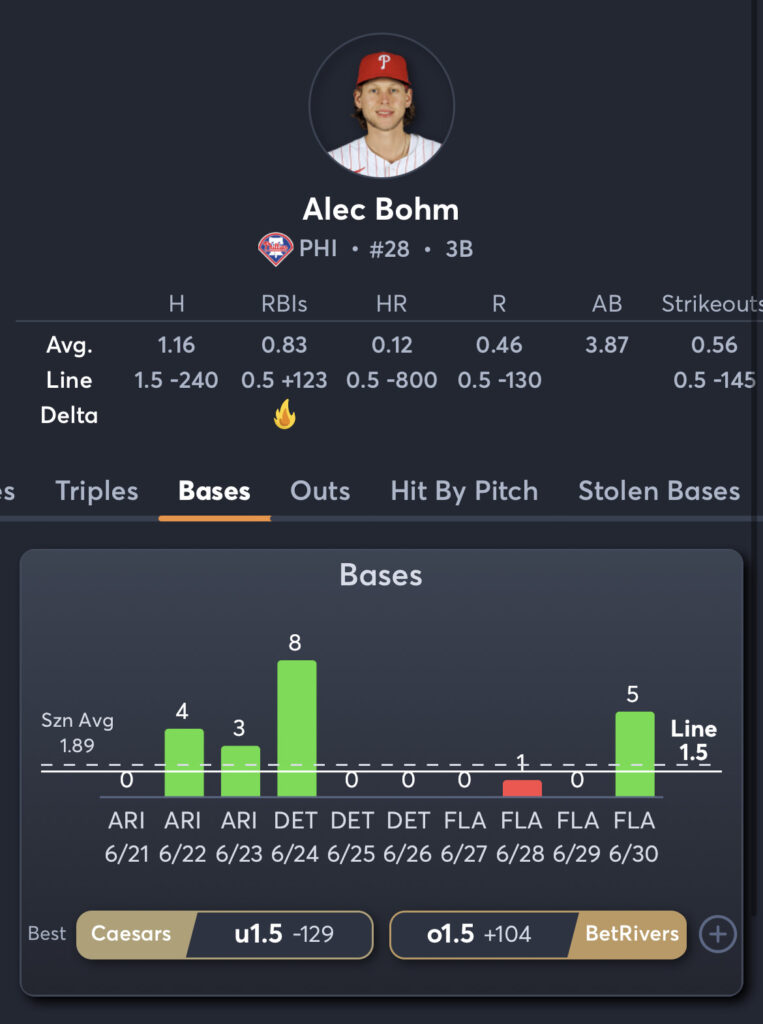763x1024 pixels.
Task: Click the Strikeouts column header
Action: [x=710, y=304]
